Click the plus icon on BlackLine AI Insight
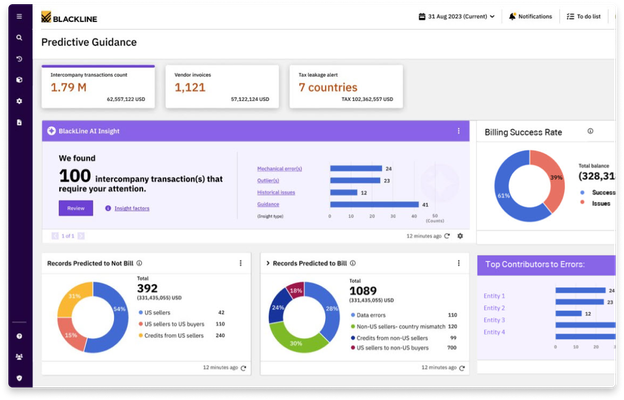Screen dimensions: 624x400 click(x=51, y=131)
